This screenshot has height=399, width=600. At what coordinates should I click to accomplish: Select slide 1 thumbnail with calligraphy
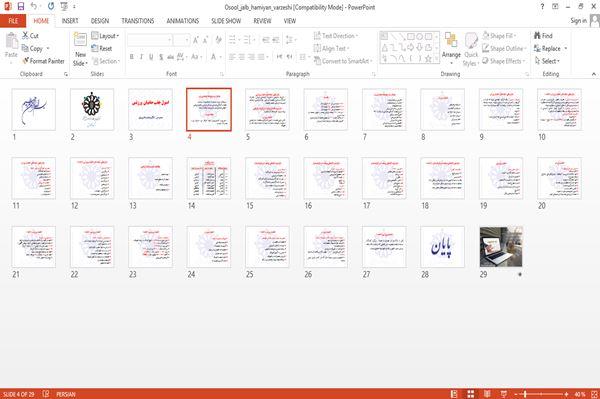[x=34, y=109]
